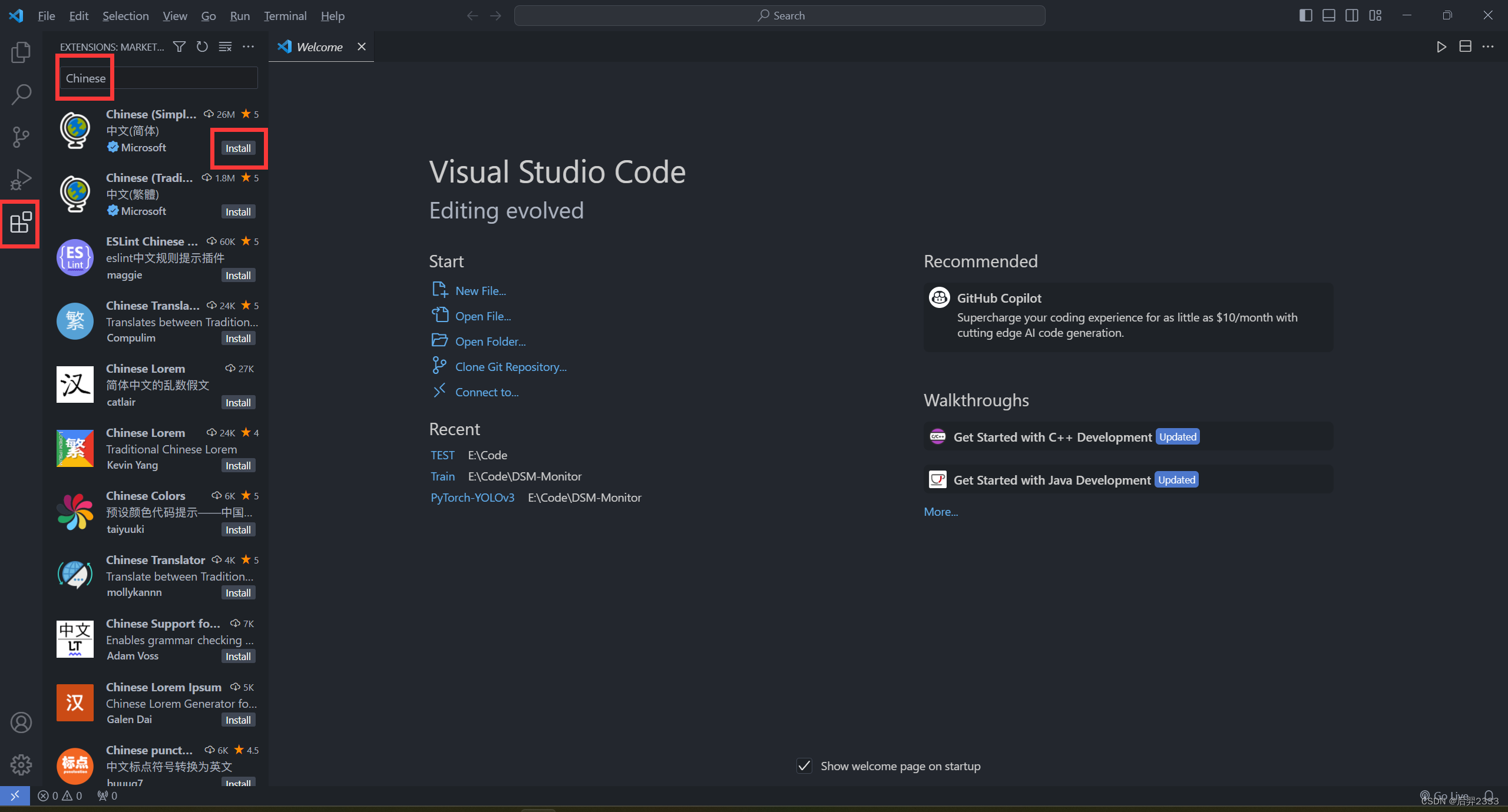The width and height of the screenshot is (1508, 812).
Task: Open the Terminal menu
Action: (285, 16)
